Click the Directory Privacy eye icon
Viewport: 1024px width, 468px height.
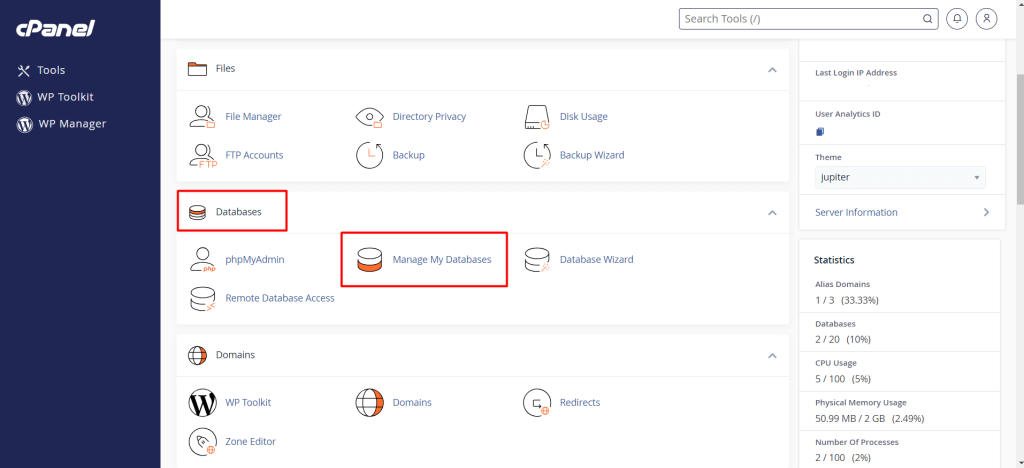(369, 117)
